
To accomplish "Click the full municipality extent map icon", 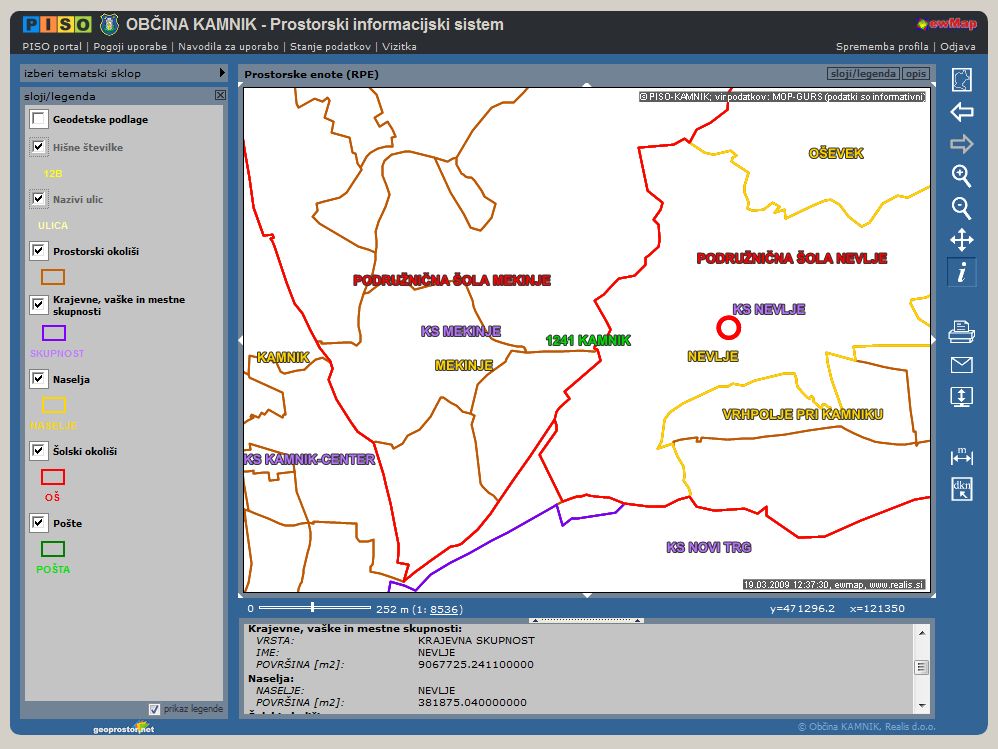I will coord(961,80).
